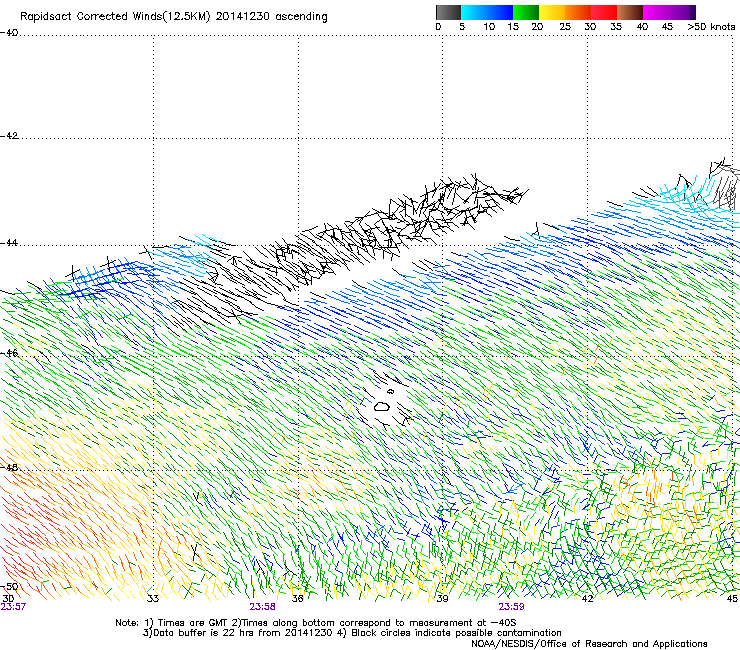
Task: Click the '-40' latitude axis label
Action: pyautogui.click(x=9, y=33)
